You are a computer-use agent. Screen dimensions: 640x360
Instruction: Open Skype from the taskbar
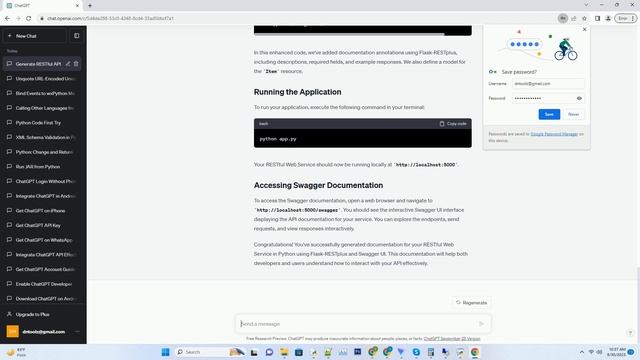(x=416, y=352)
